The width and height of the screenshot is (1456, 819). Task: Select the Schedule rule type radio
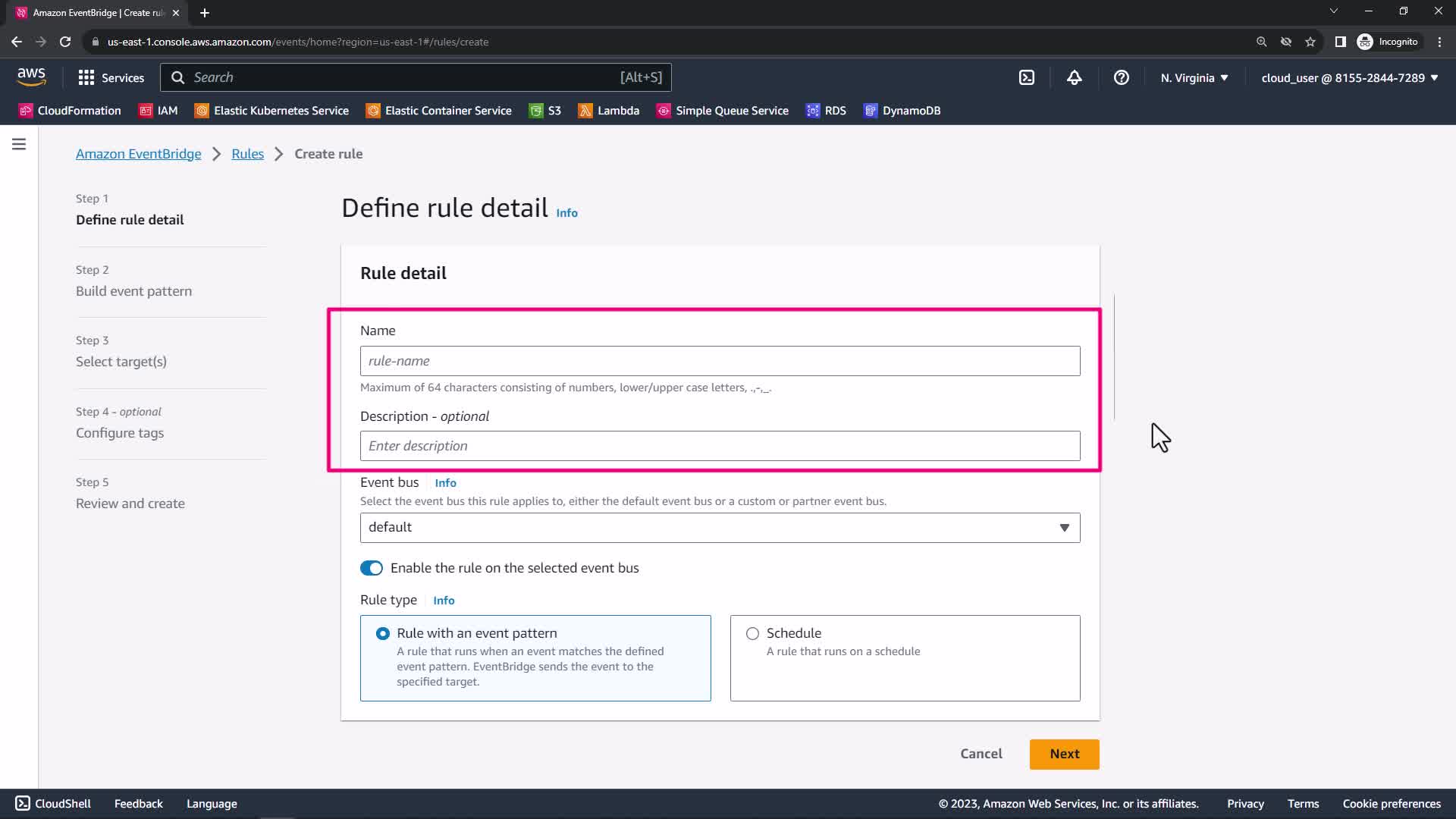point(752,633)
